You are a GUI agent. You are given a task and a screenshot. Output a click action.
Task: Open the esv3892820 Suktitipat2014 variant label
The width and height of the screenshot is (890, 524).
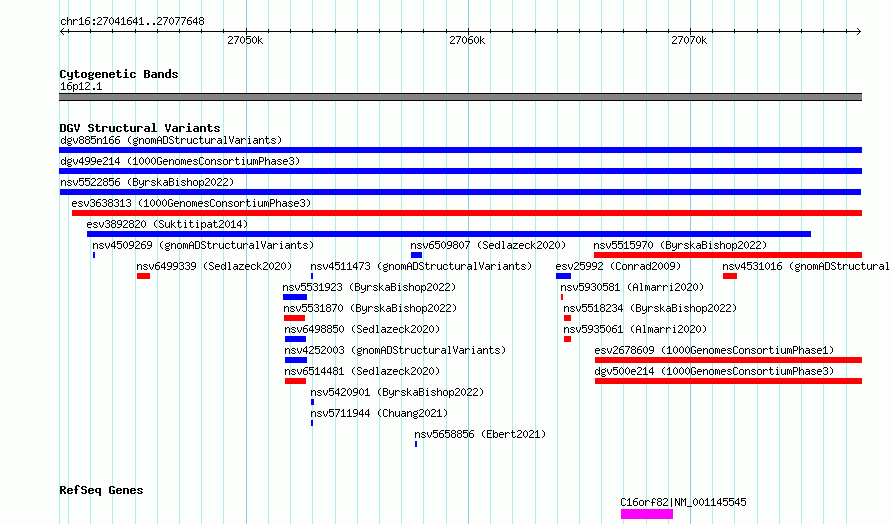pos(167,224)
